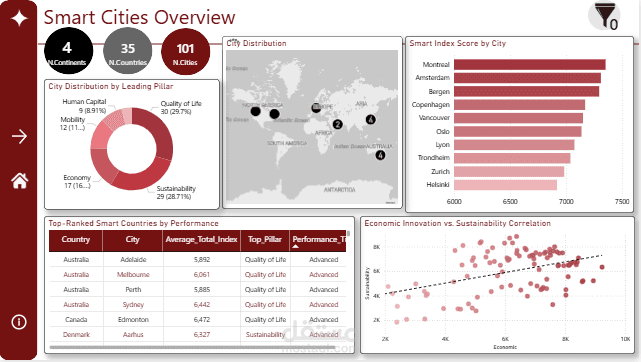Click the Sustainability cell in Aarhus row
The image size is (641, 362).
click(x=265, y=335)
